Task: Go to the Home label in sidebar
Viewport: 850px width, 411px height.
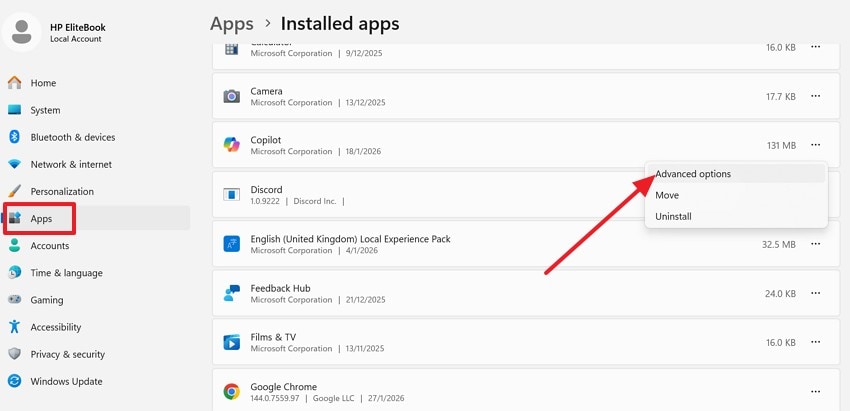Action: click(x=43, y=83)
